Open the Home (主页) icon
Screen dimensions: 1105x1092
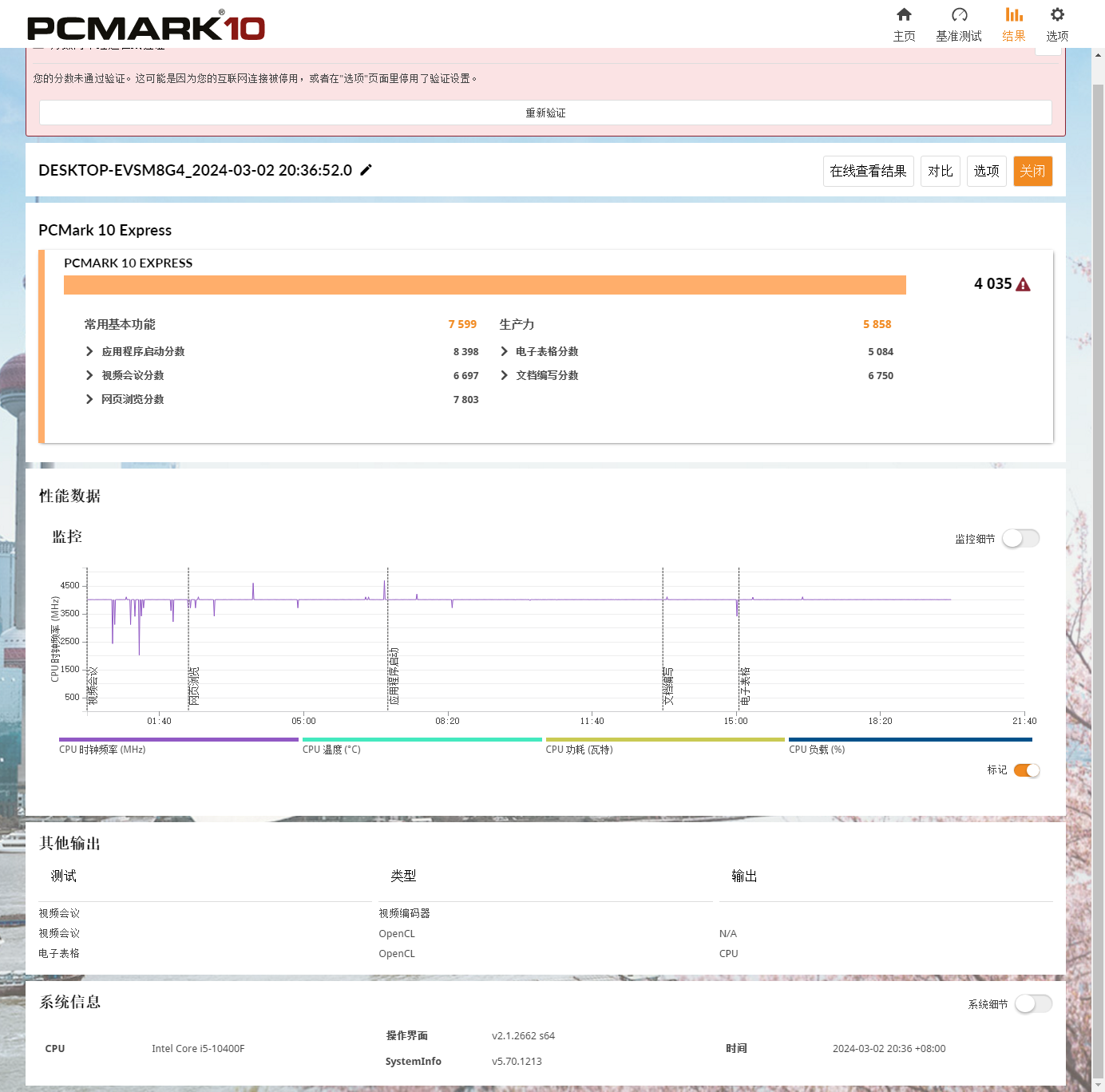(x=904, y=14)
